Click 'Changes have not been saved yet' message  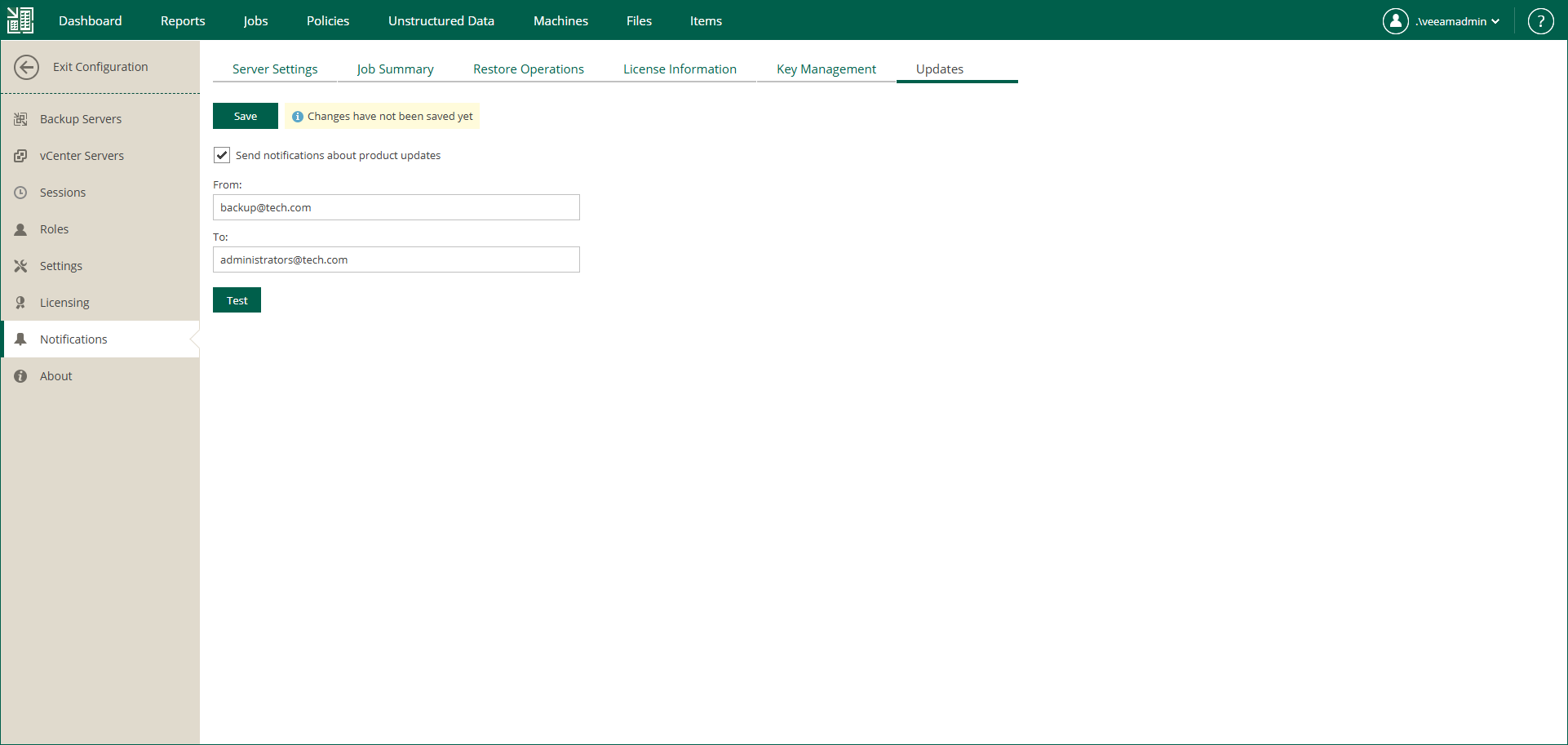pos(390,117)
